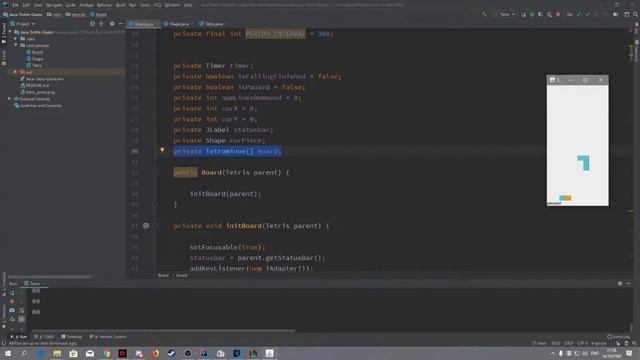Screen dimensions: 640x360
Task: Open the Navigate menu
Action: (54, 5)
